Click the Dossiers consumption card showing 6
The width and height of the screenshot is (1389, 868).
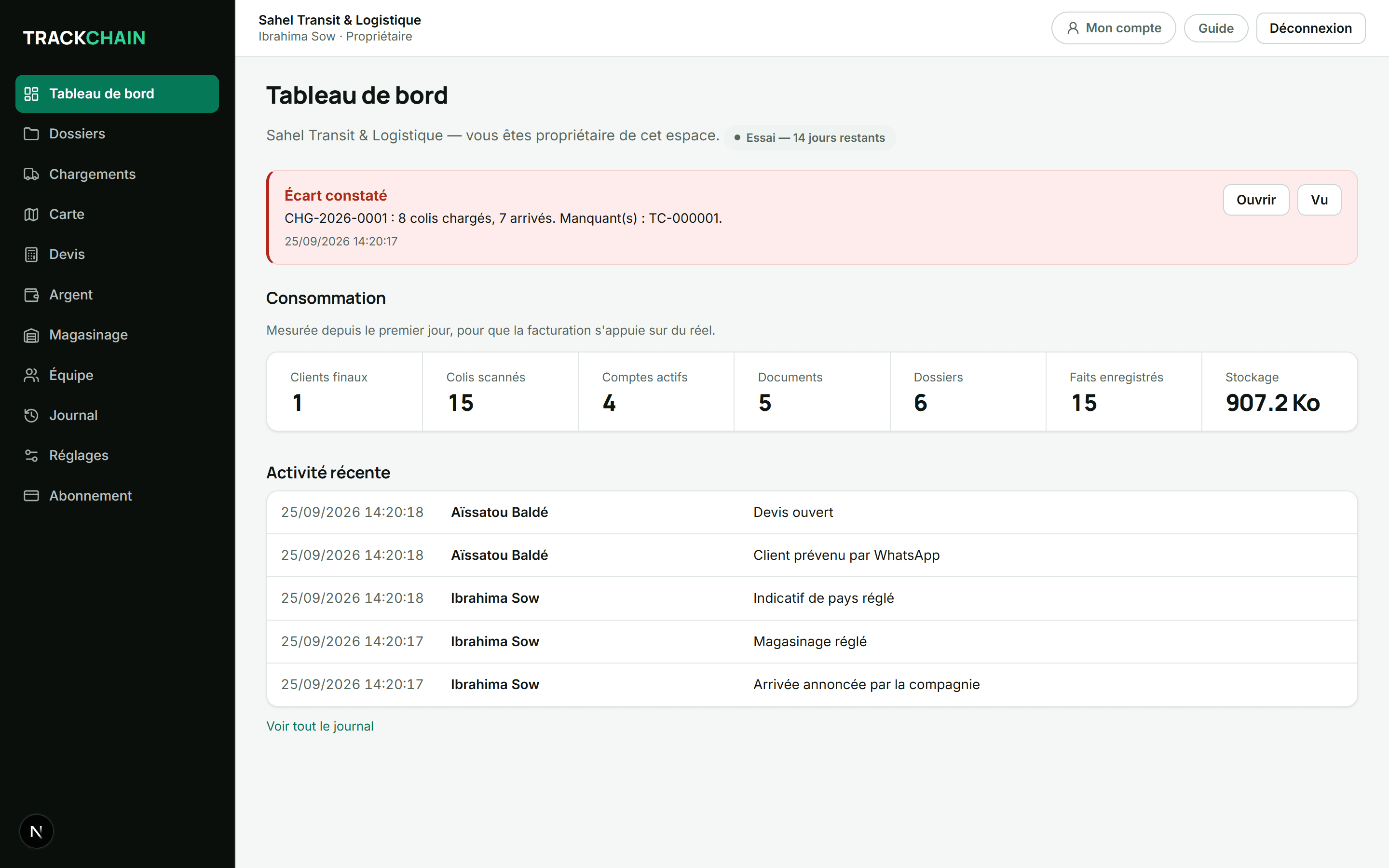click(968, 392)
